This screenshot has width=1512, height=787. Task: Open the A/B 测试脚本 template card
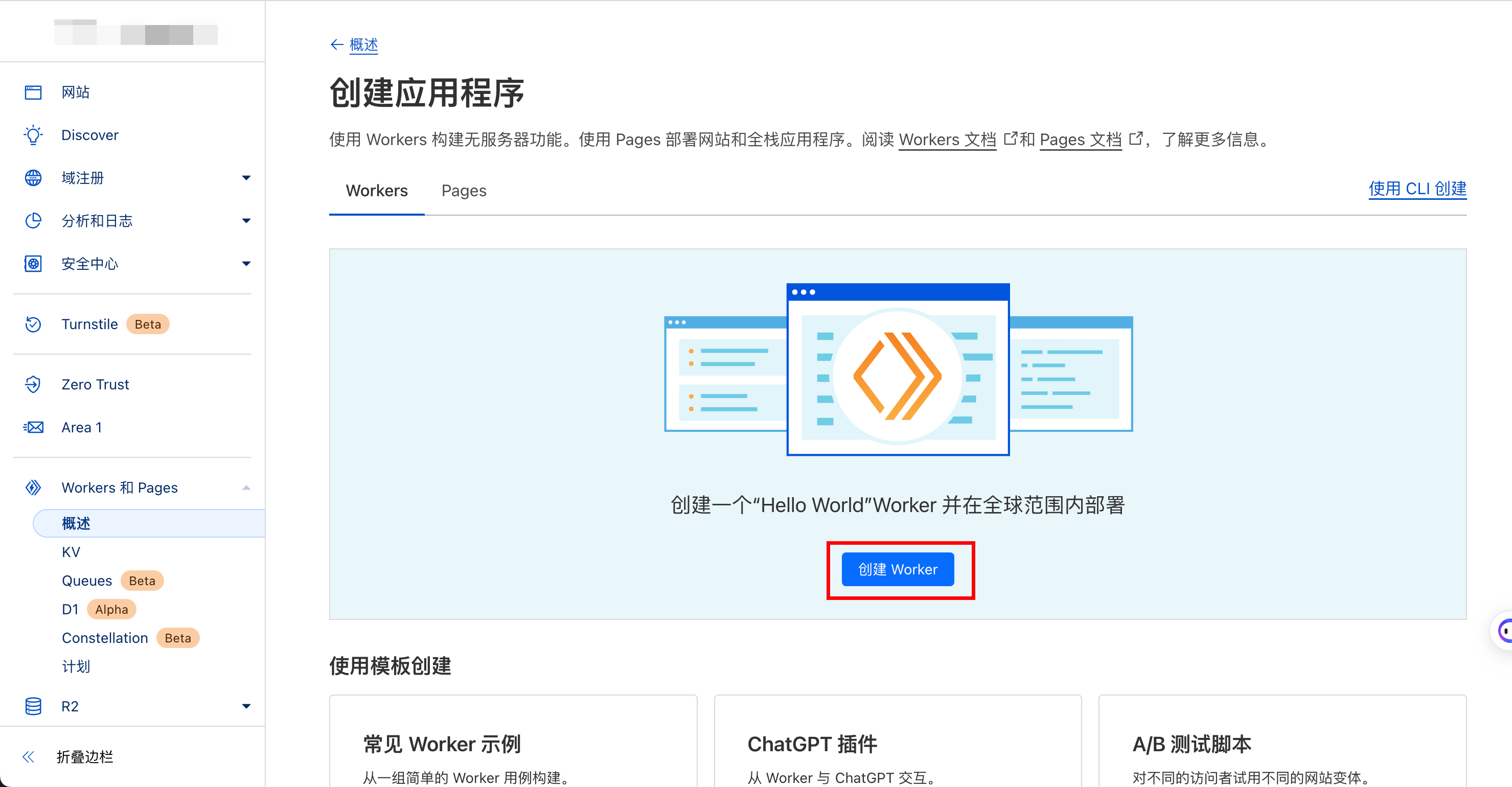tap(1282, 740)
